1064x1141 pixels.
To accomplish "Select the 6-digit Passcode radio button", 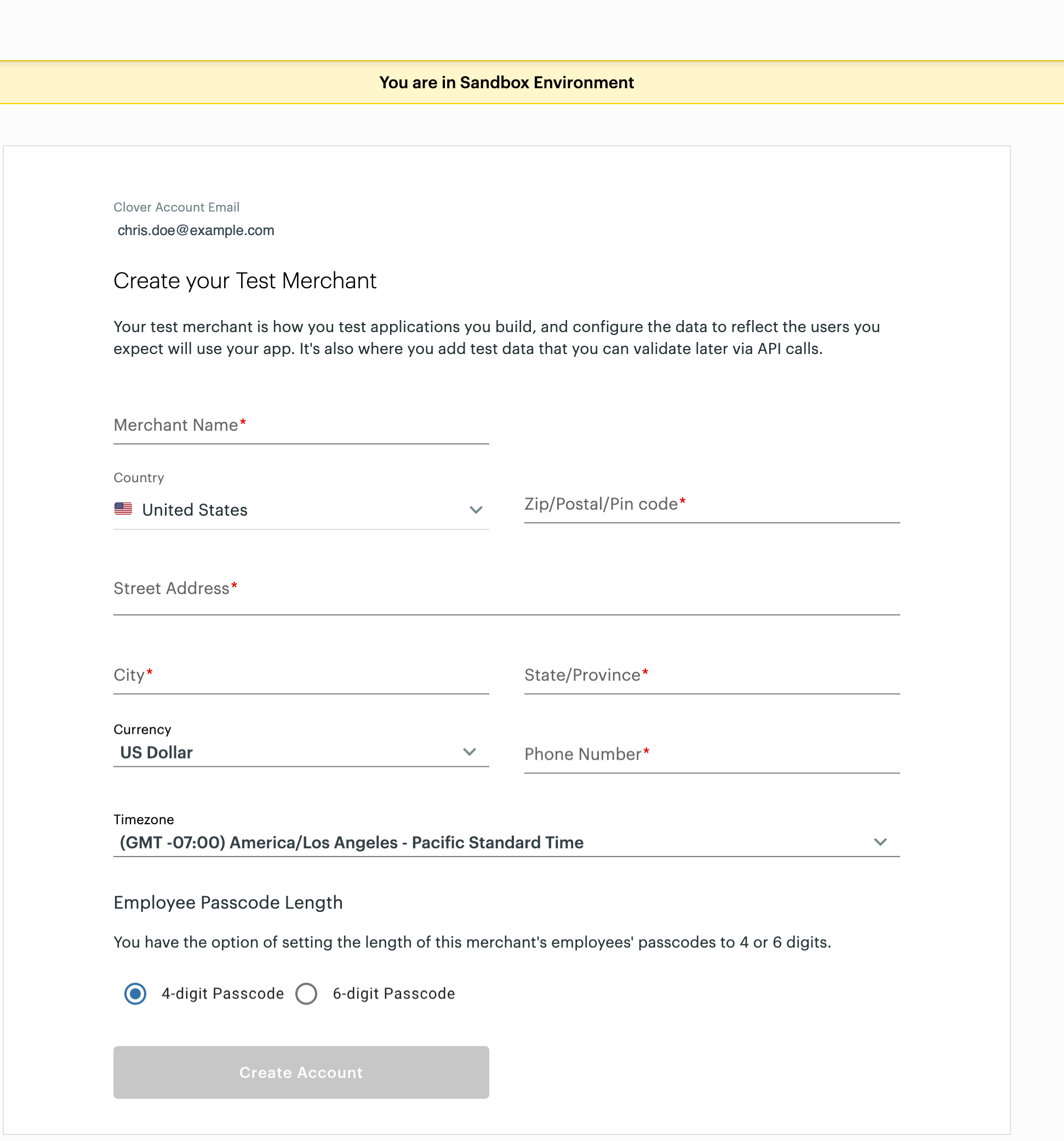I will click(x=306, y=994).
